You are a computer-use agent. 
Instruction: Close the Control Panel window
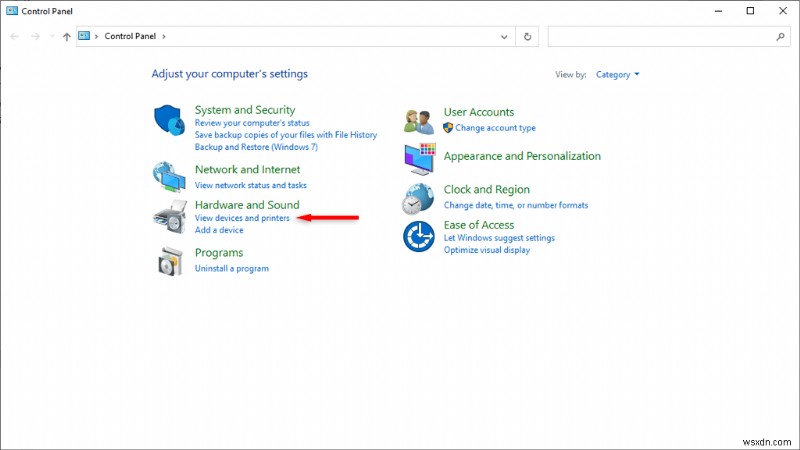(x=783, y=11)
